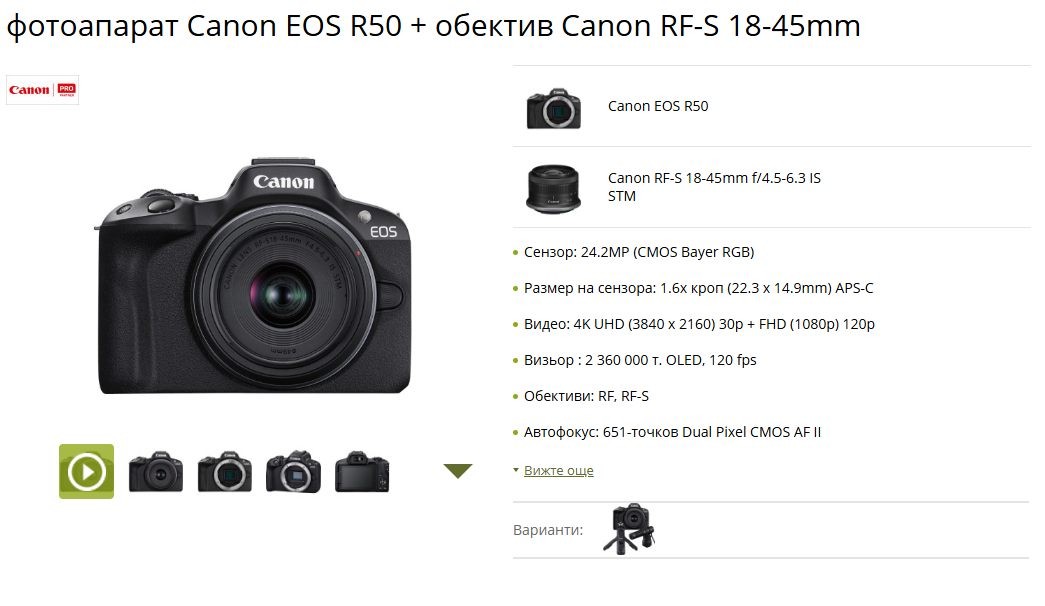Play the product video thumbnail
The image size is (1045, 606).
[x=87, y=471]
